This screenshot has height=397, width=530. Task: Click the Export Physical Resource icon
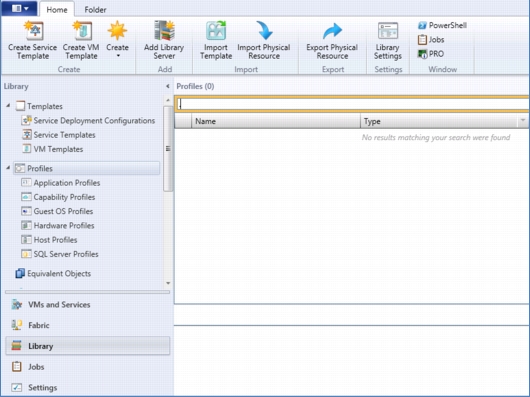pos(332,31)
